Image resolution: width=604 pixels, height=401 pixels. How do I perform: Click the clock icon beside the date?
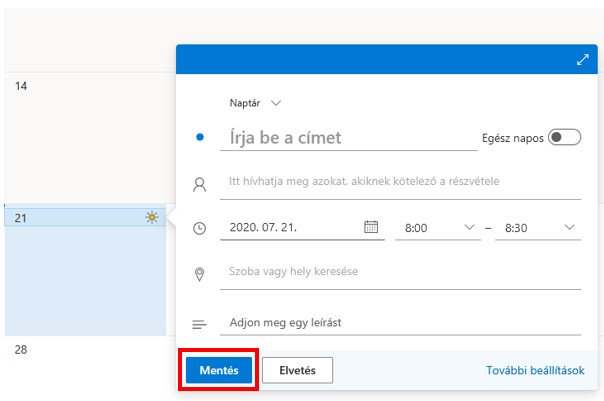coord(200,228)
